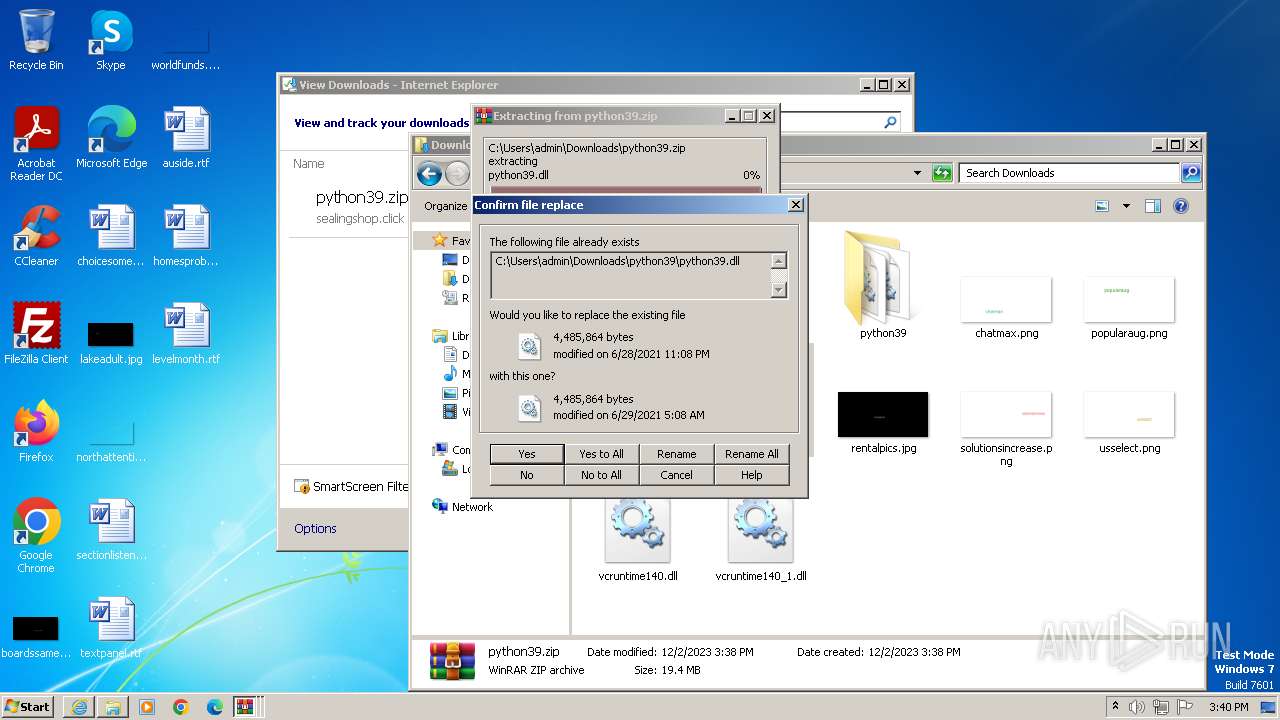Screen dimensions: 1280x720
Task: Refresh the Downloads folder view
Action: point(942,173)
